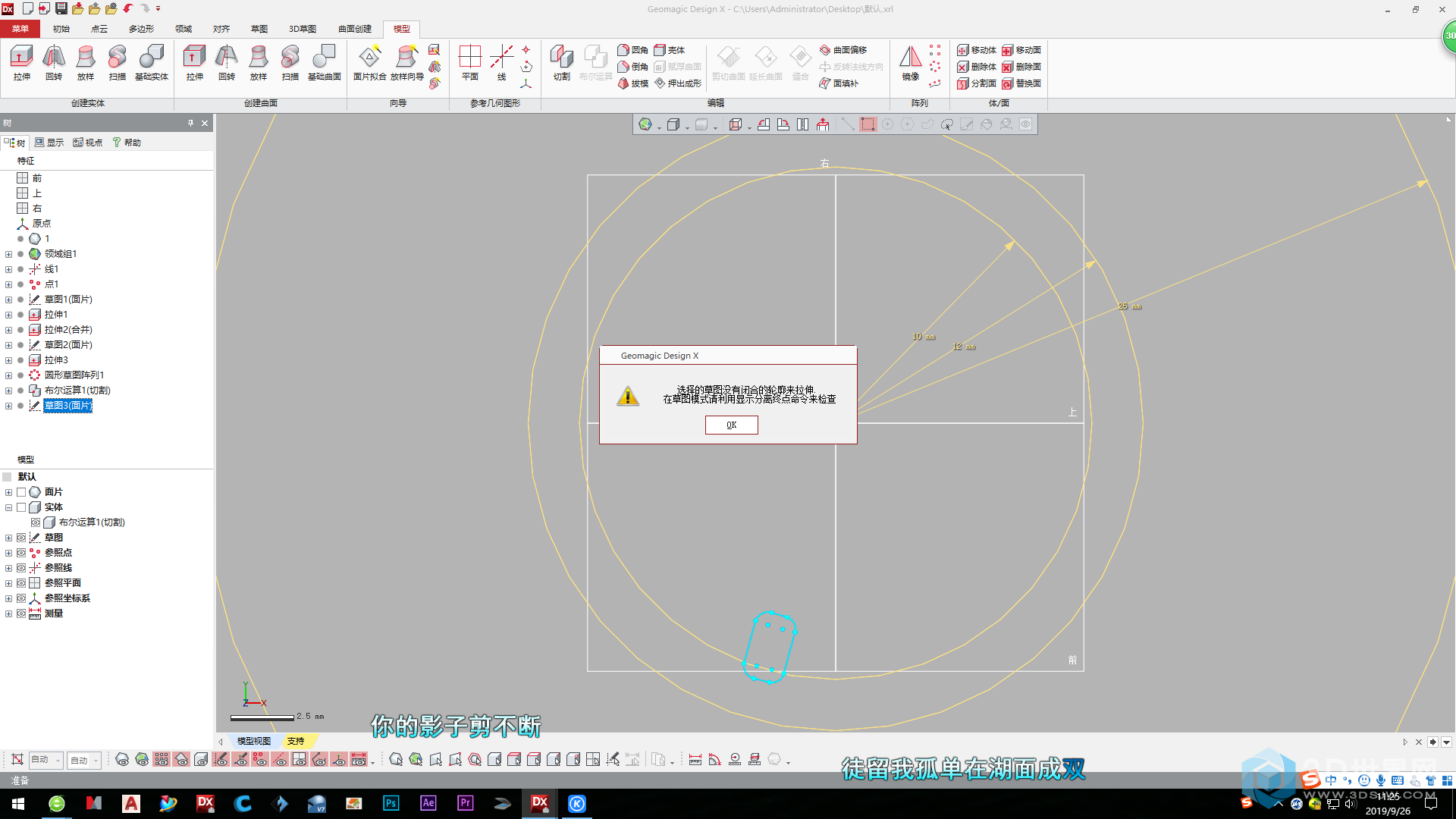
Task: Switch to the 草图 ribbon tab
Action: click(x=259, y=29)
